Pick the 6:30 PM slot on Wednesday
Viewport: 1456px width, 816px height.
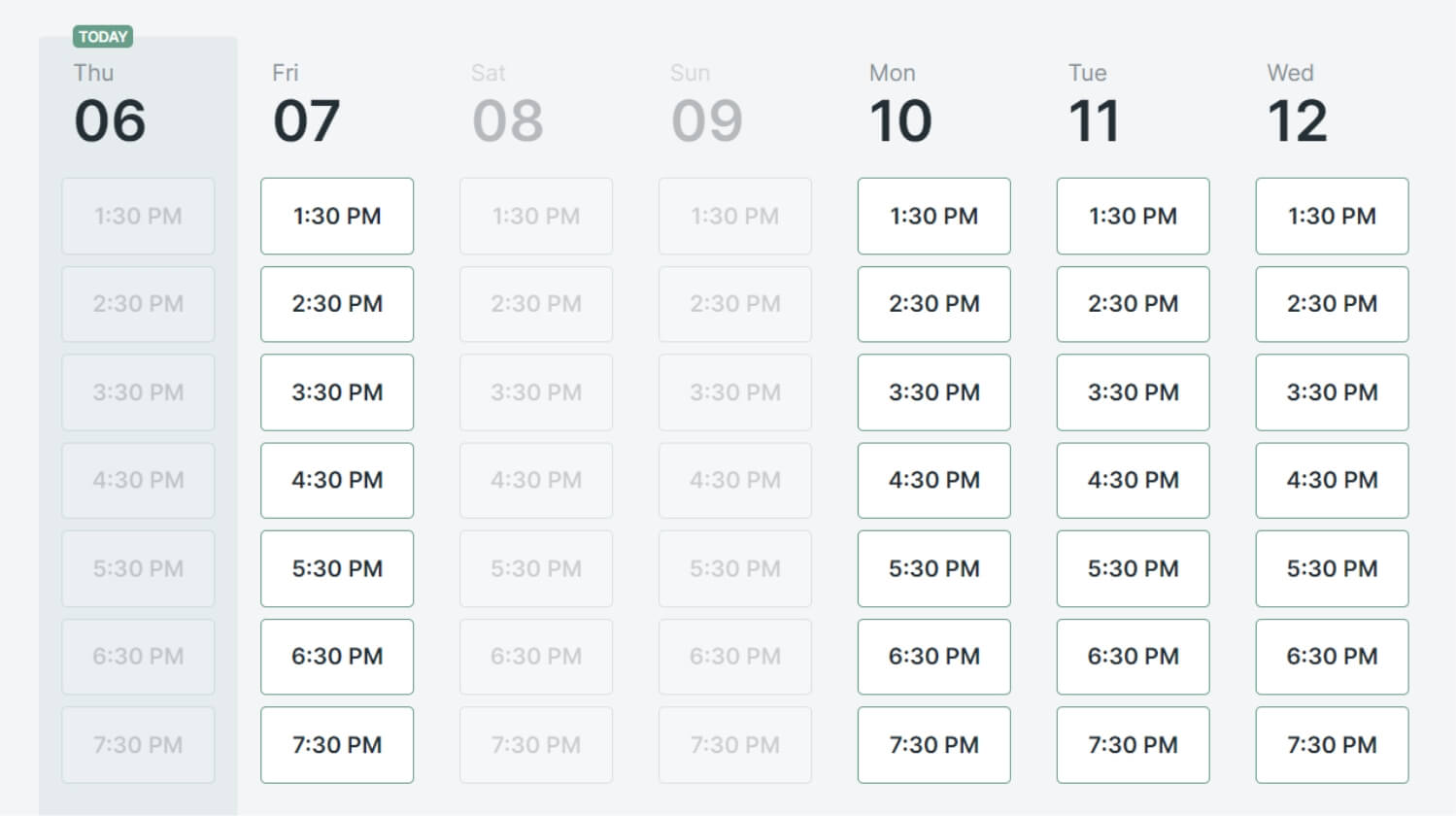pyautogui.click(x=1333, y=657)
